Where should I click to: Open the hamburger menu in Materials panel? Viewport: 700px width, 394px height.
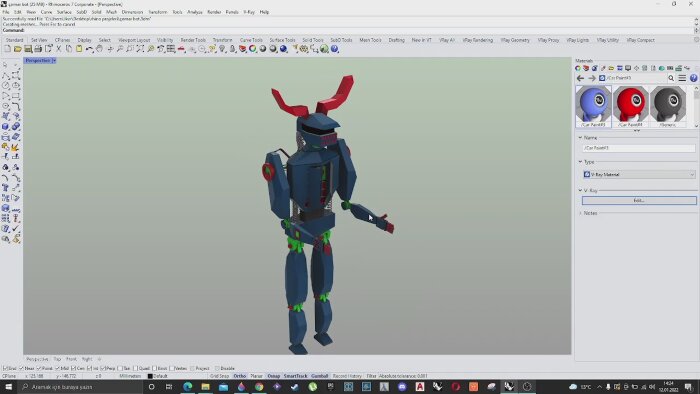click(x=682, y=78)
